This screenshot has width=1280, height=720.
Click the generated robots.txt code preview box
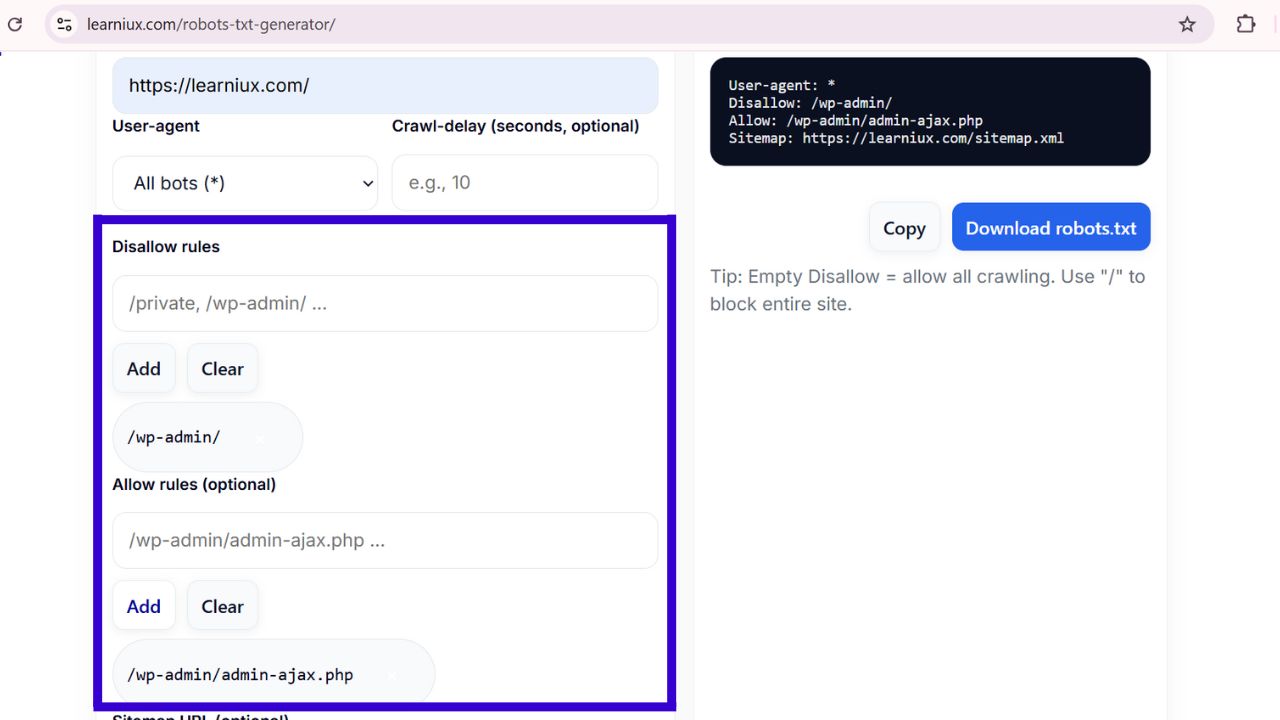click(930, 111)
